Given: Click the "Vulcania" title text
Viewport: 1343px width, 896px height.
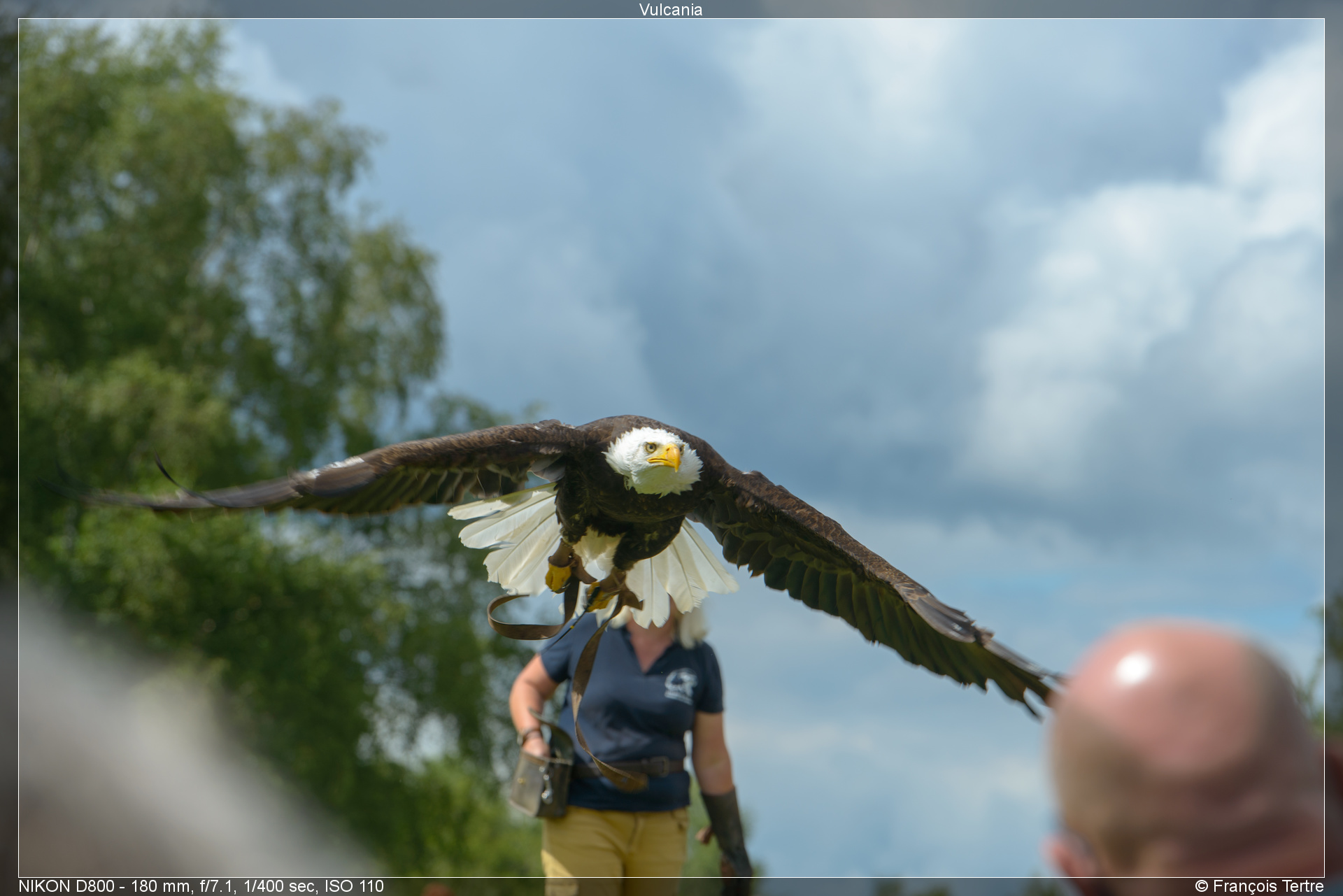Looking at the screenshot, I should click(670, 9).
